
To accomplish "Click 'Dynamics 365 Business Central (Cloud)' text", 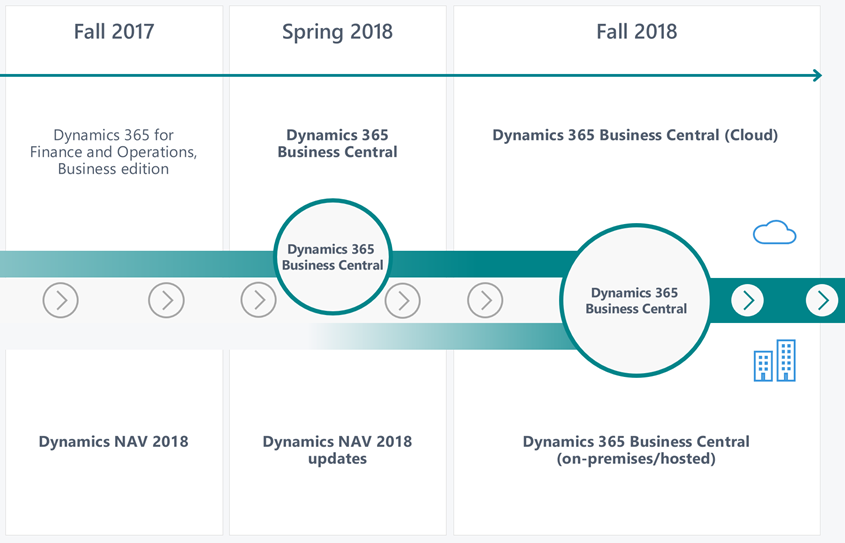I will [x=635, y=135].
